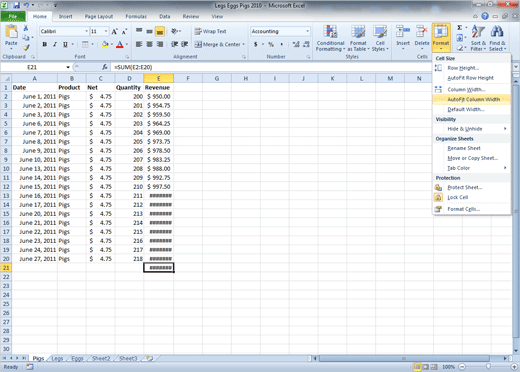Toggle the highlighted Bottom Align button
520x372 pixels.
point(160,31)
